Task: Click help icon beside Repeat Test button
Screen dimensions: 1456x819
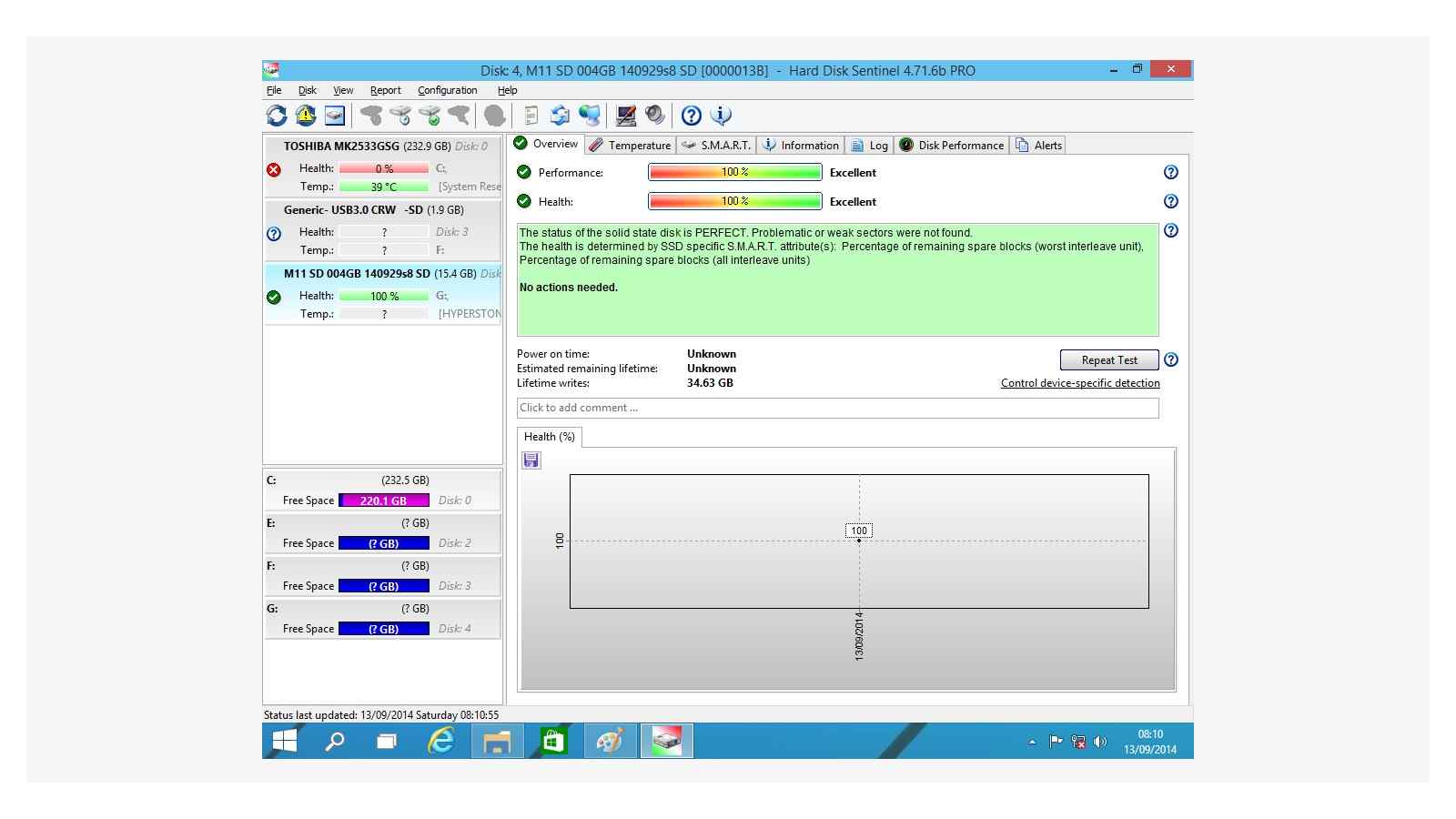Action: point(1171,359)
